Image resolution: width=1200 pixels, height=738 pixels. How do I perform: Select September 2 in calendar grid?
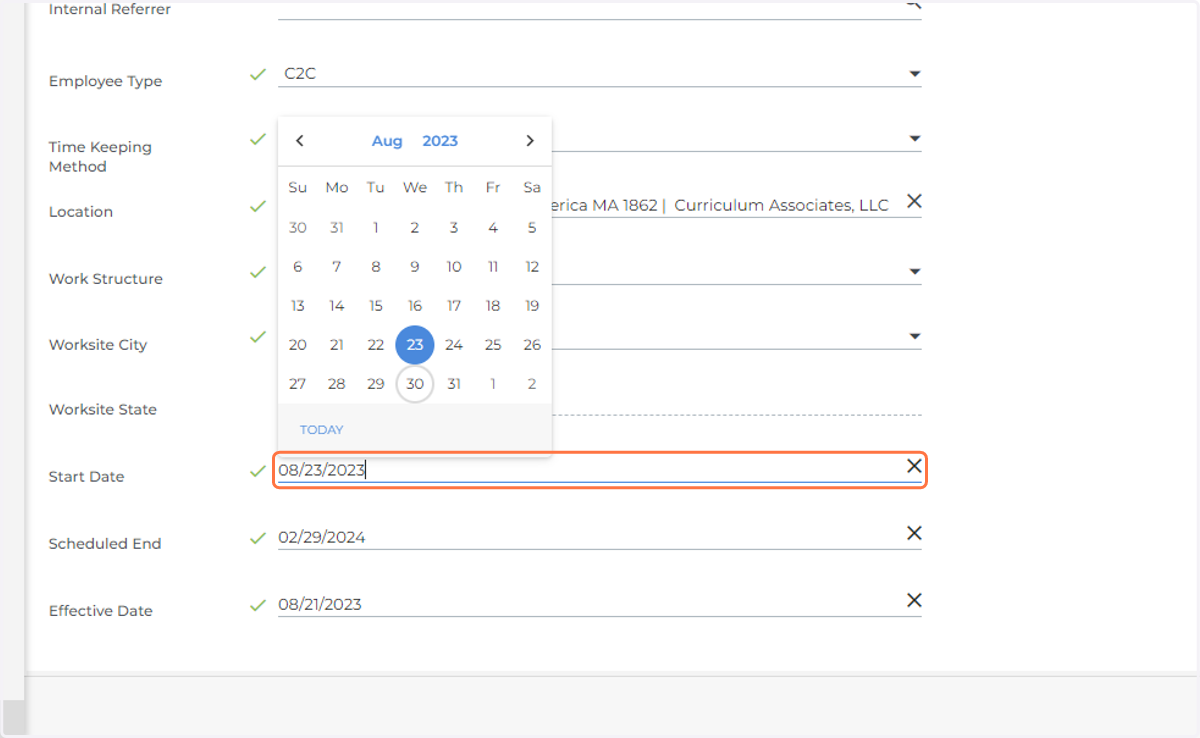532,384
